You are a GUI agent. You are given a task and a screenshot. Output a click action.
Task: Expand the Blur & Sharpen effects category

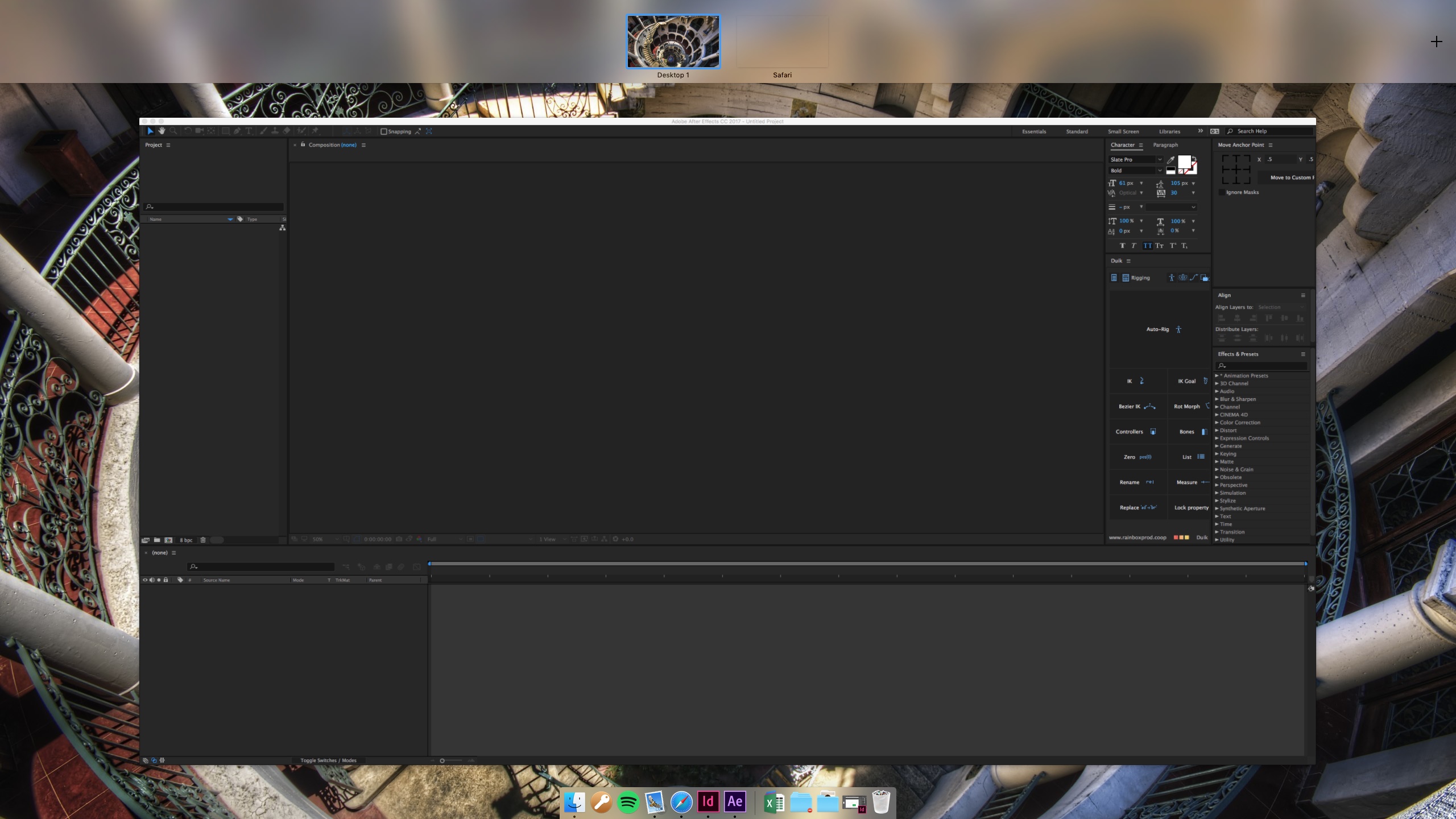(1217, 399)
